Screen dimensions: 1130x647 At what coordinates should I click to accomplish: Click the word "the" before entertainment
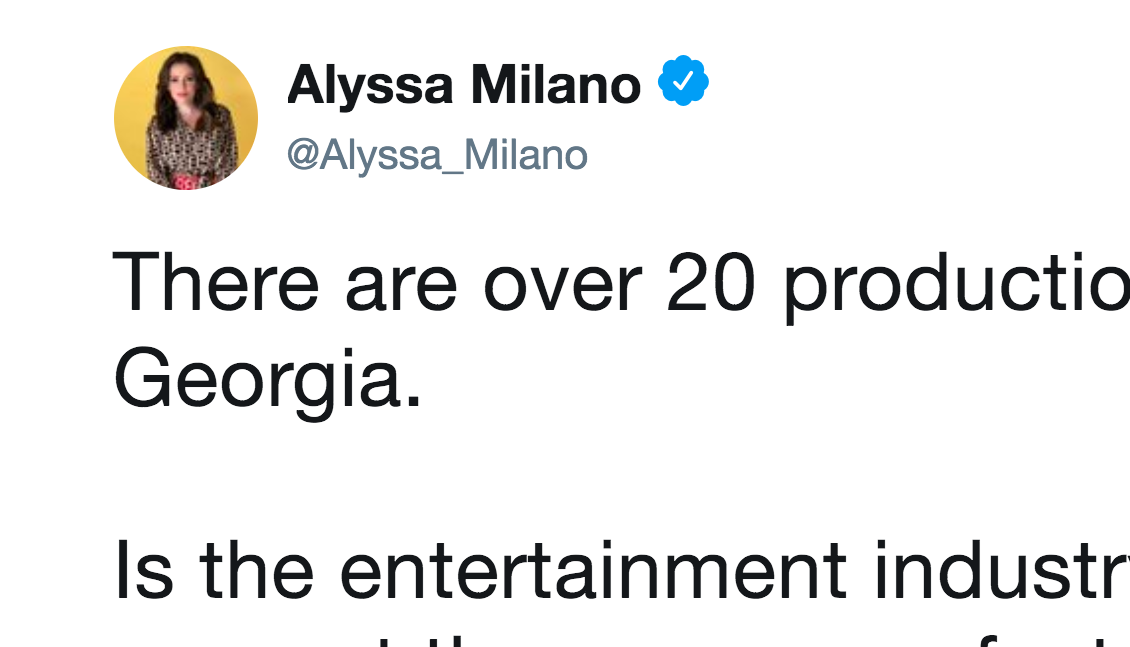pyautogui.click(x=256, y=569)
